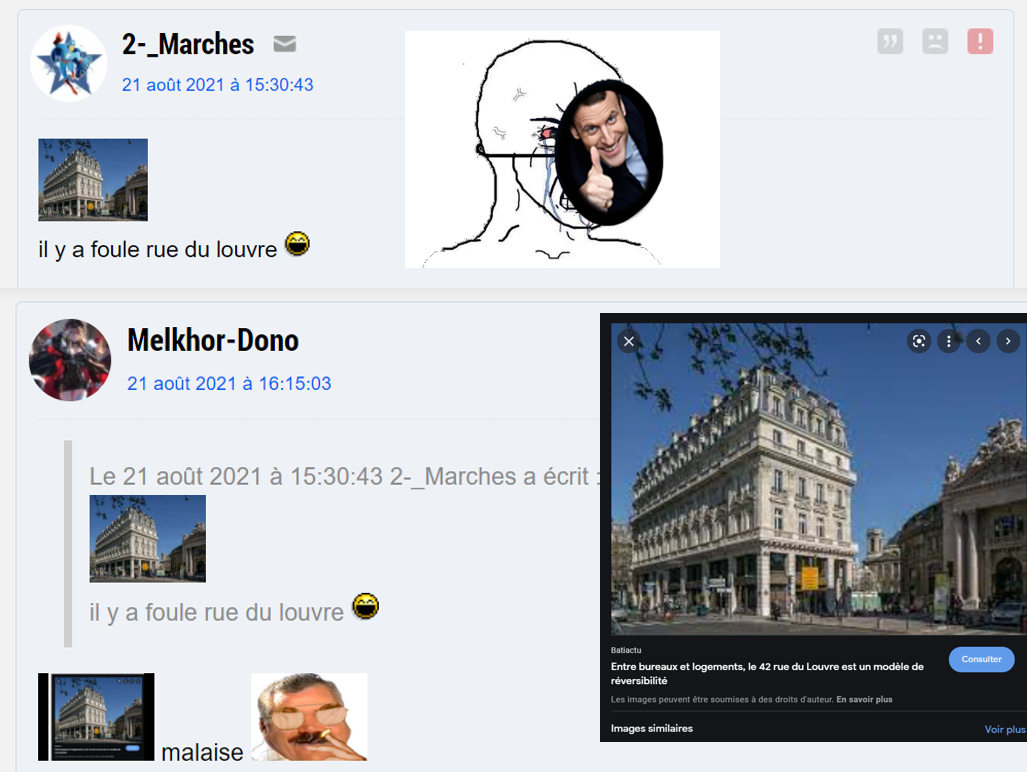Open the building thumbnail in 2-_Marches post
The height and width of the screenshot is (772, 1027).
click(x=93, y=179)
